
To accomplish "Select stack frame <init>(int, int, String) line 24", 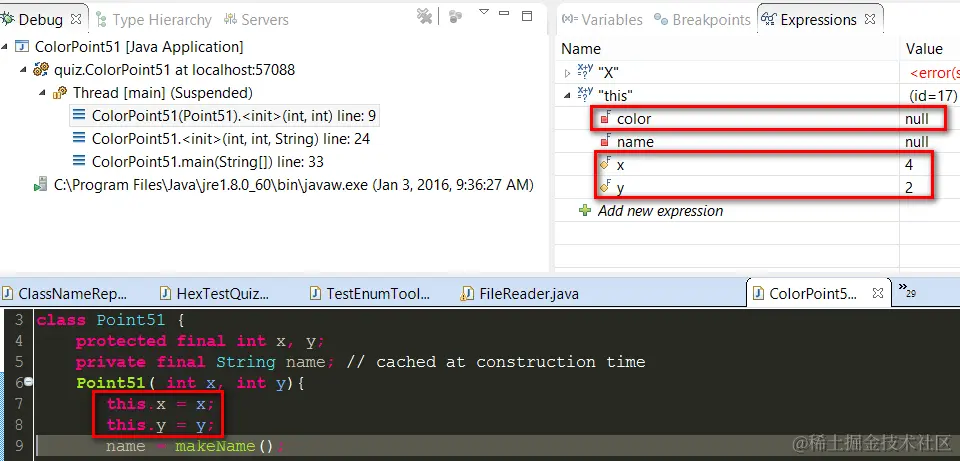I will pyautogui.click(x=231, y=139).
